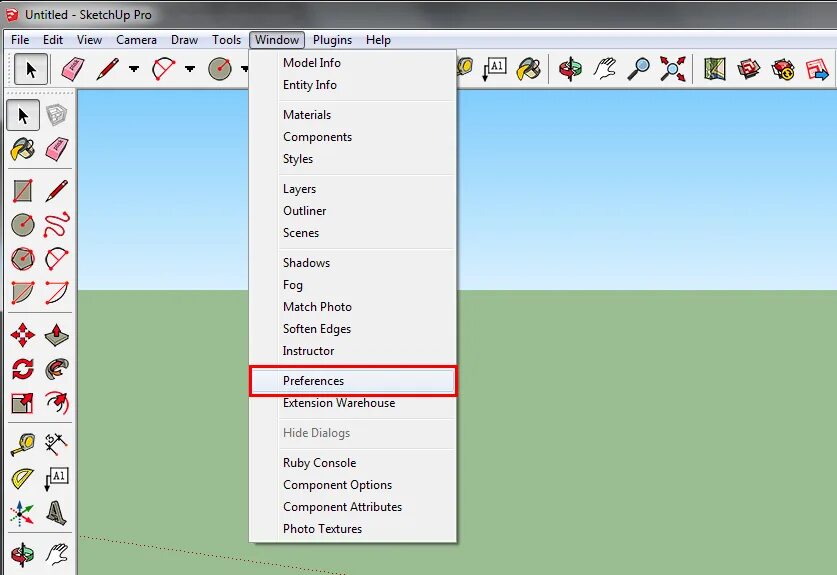Viewport: 837px width, 575px height.
Task: Choose Match Photo from the menu
Action: [x=353, y=307]
